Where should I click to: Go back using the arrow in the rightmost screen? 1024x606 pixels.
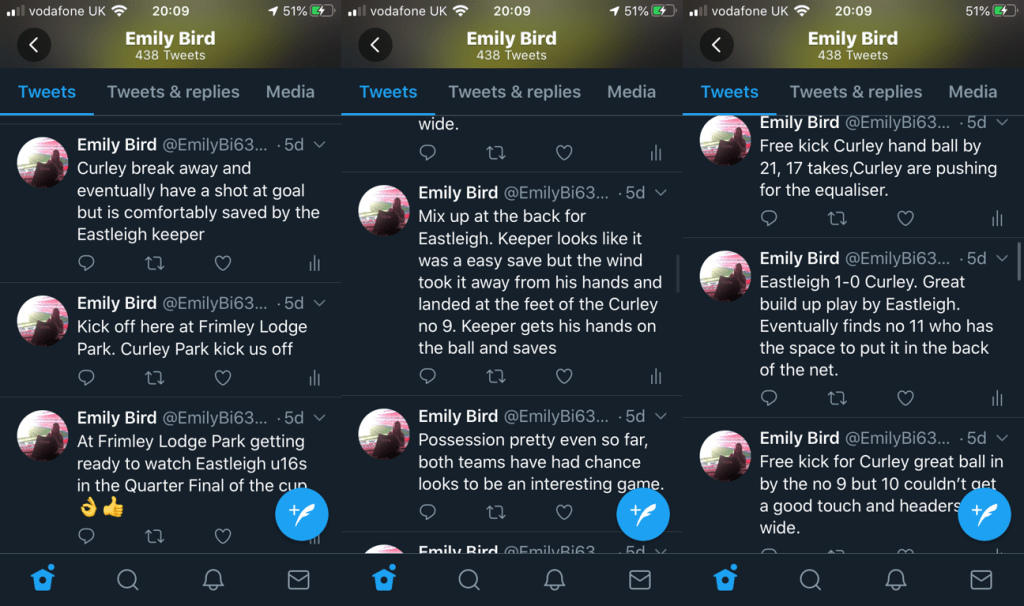[716, 45]
